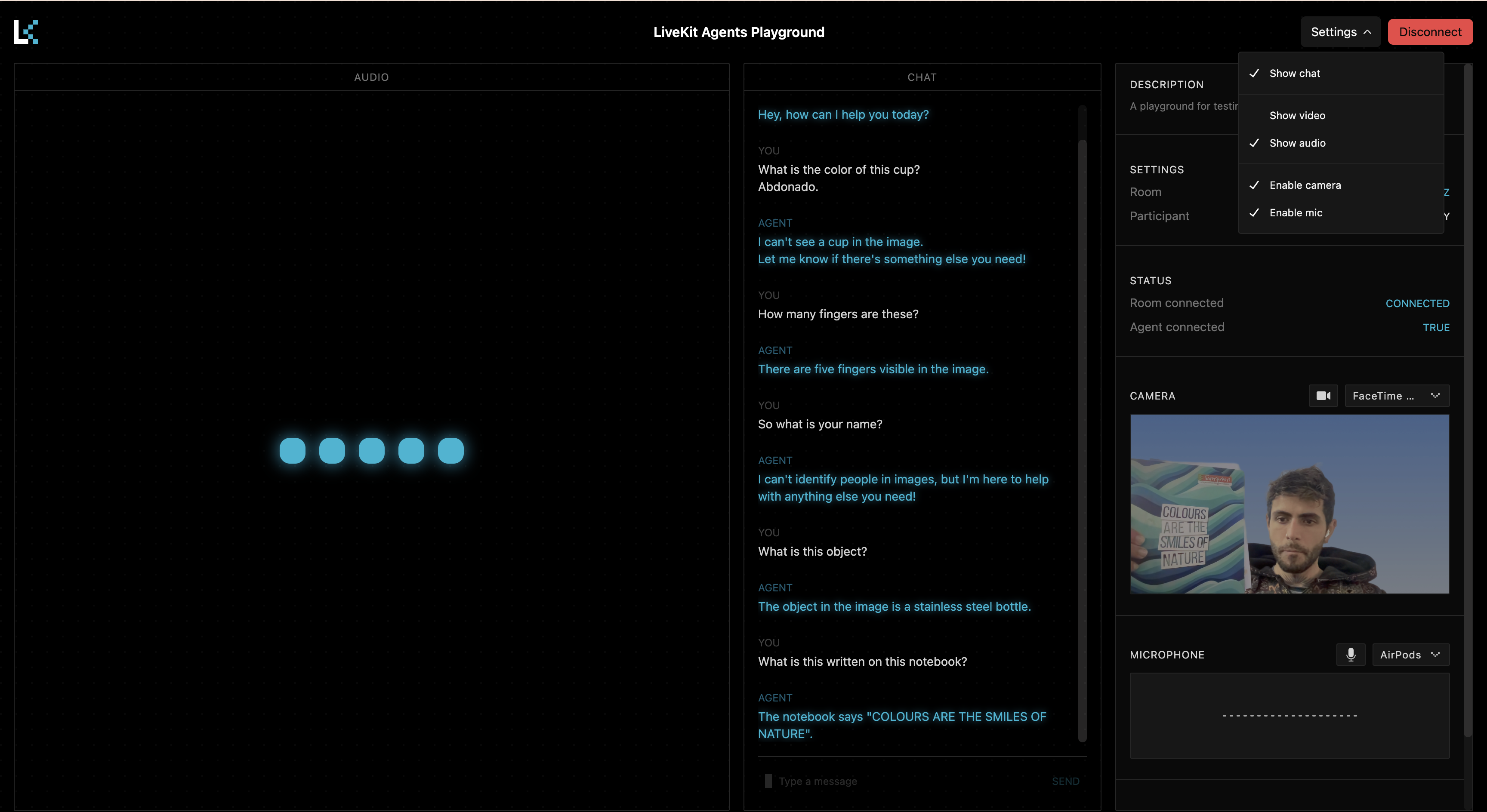
Task: Click the first audio visualizer dot
Action: (x=292, y=451)
